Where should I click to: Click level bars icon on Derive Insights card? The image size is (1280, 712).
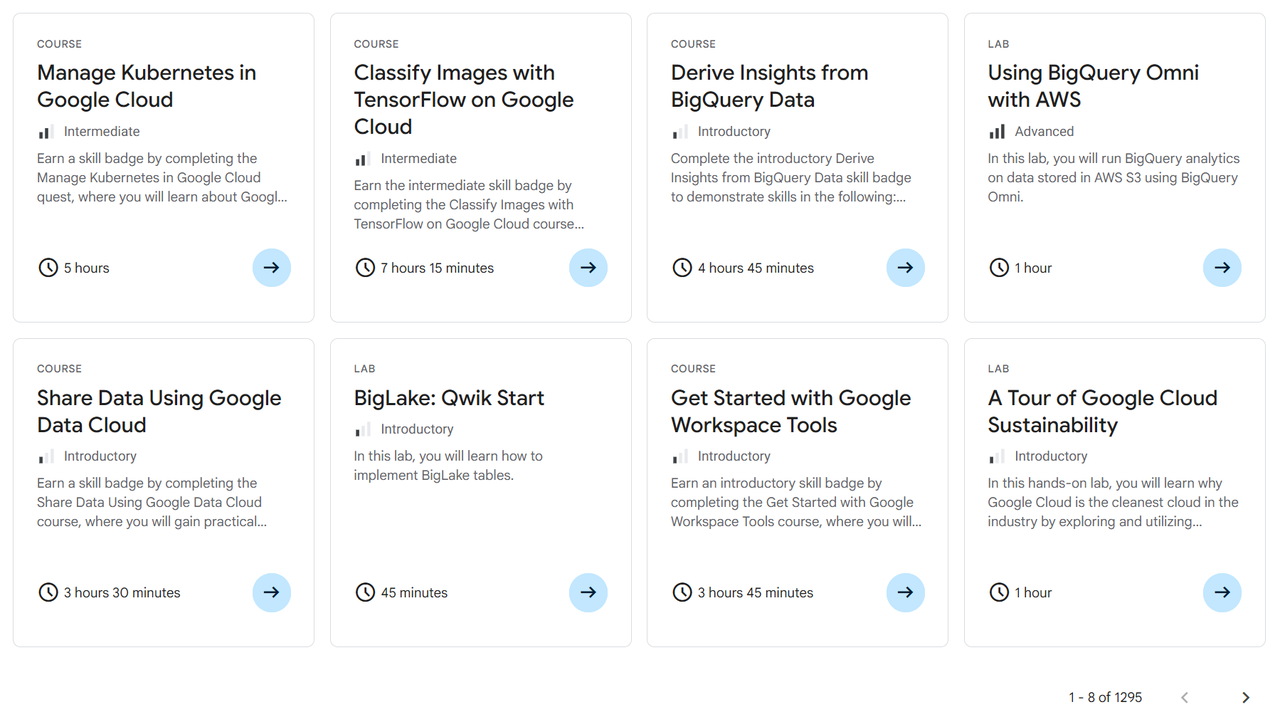680,132
